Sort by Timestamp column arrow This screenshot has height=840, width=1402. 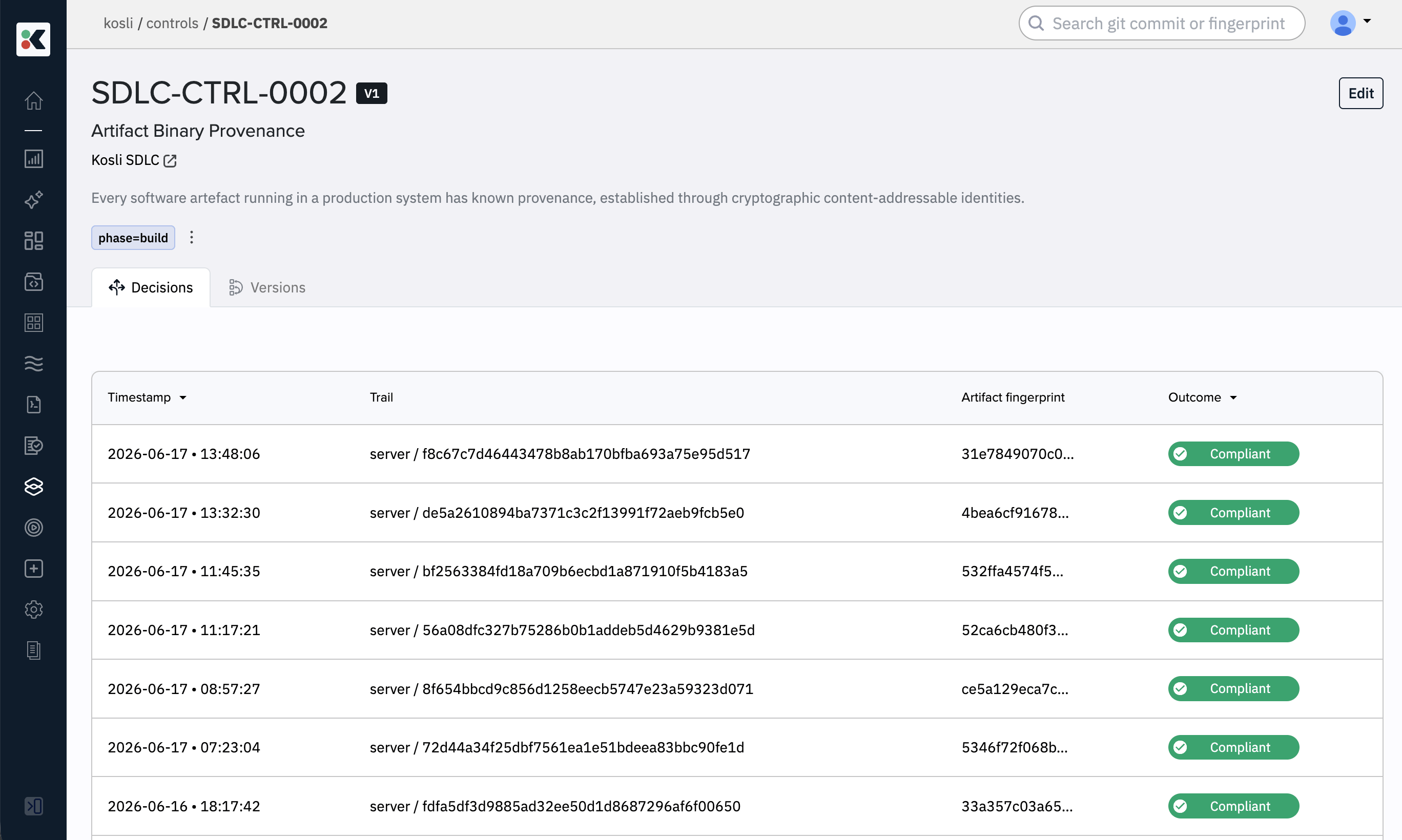183,398
